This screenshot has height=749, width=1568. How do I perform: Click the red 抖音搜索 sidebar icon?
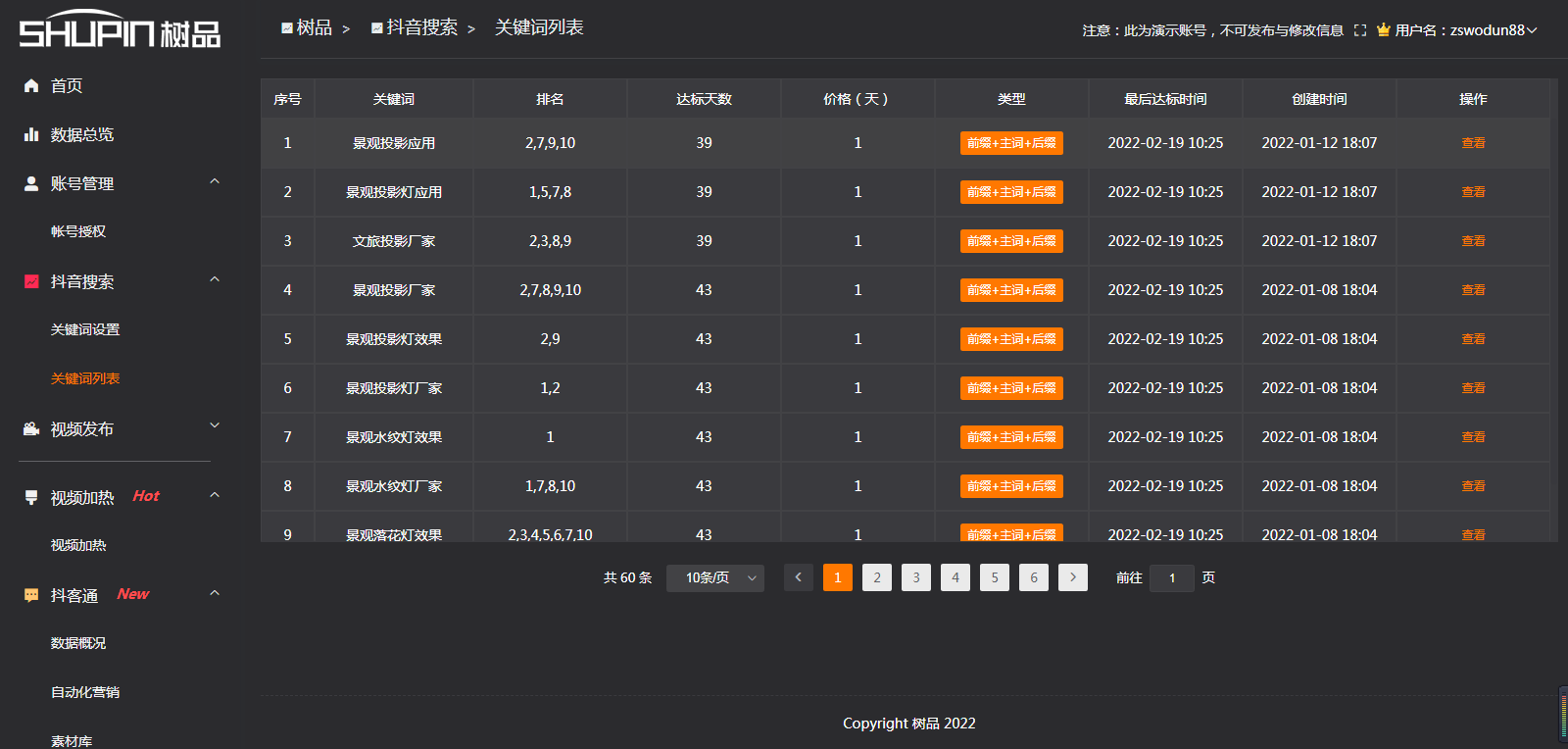[x=31, y=281]
